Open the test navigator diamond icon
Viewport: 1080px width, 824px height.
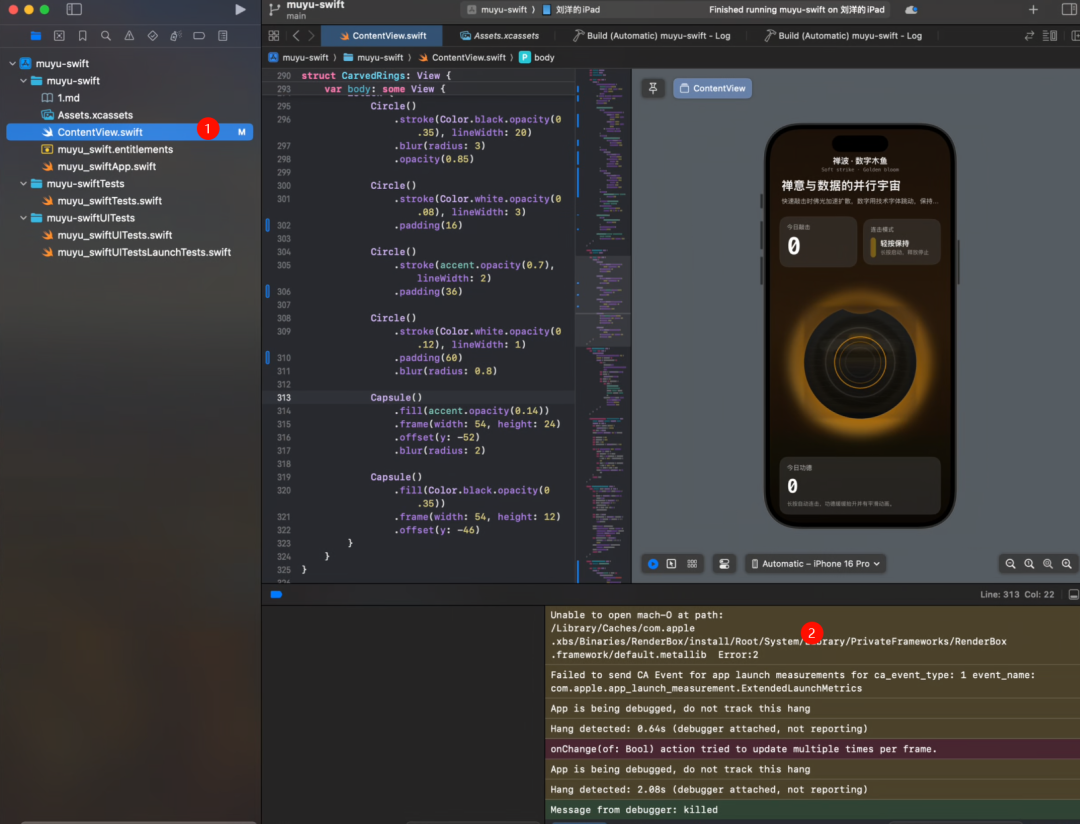pyautogui.click(x=153, y=36)
